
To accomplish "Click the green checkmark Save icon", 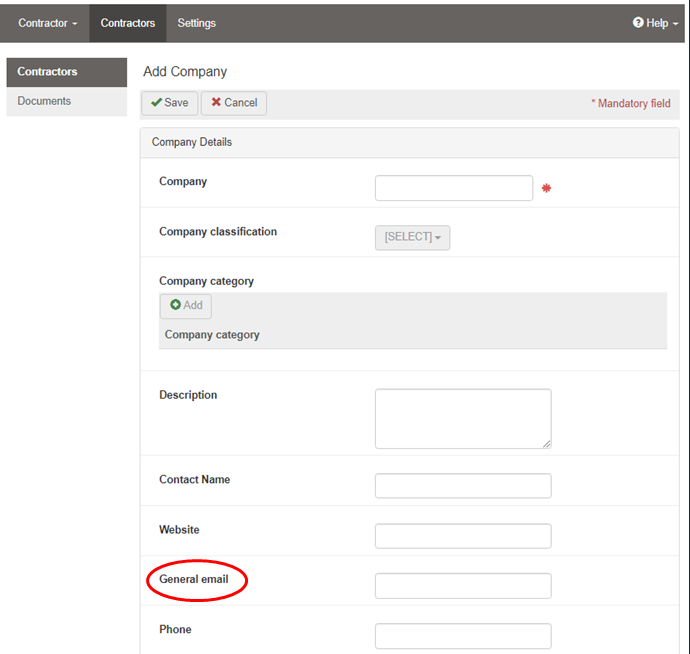I will pyautogui.click(x=157, y=103).
